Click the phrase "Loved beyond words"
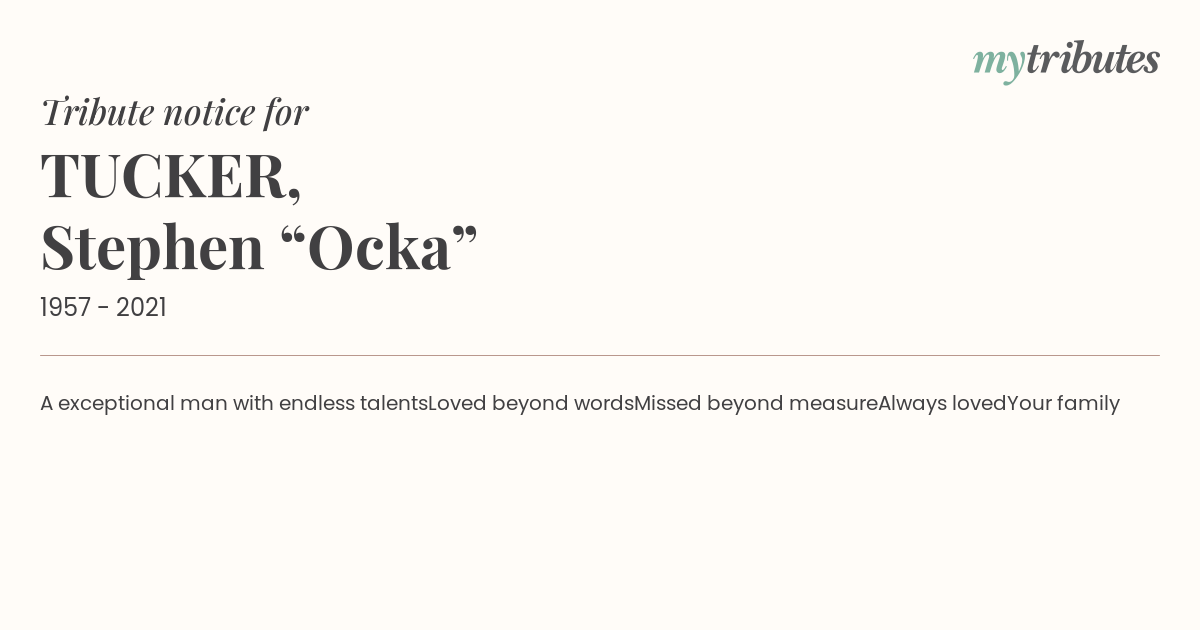The width and height of the screenshot is (1200, 630). (531, 403)
